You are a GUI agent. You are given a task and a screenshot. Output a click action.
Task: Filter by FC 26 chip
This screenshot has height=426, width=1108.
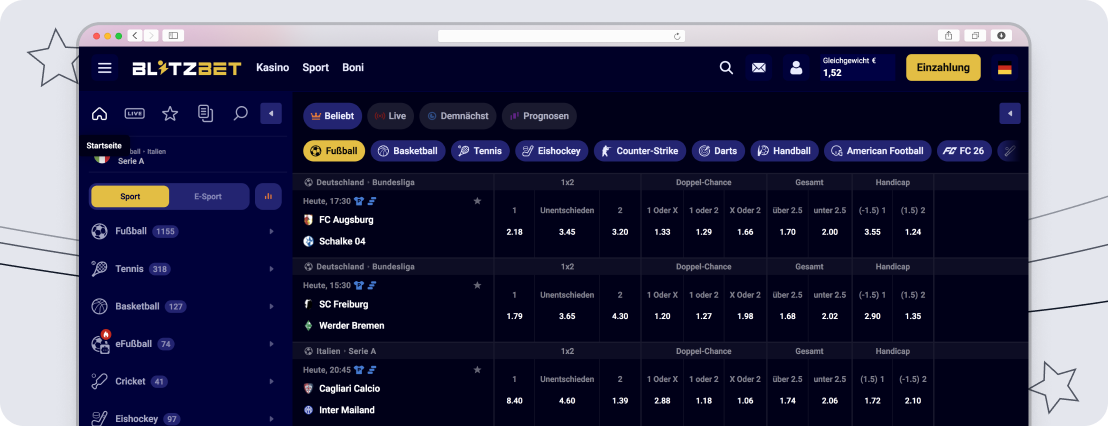[x=965, y=150]
